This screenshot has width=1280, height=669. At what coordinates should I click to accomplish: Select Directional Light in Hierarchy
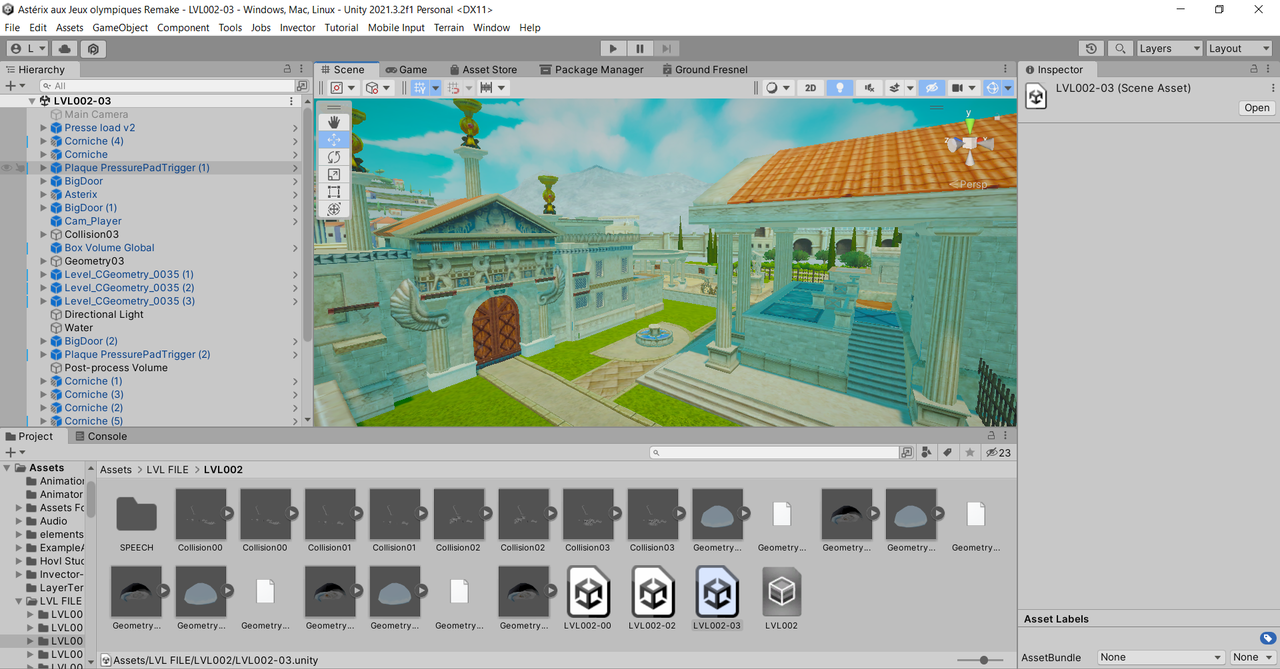click(x=104, y=314)
